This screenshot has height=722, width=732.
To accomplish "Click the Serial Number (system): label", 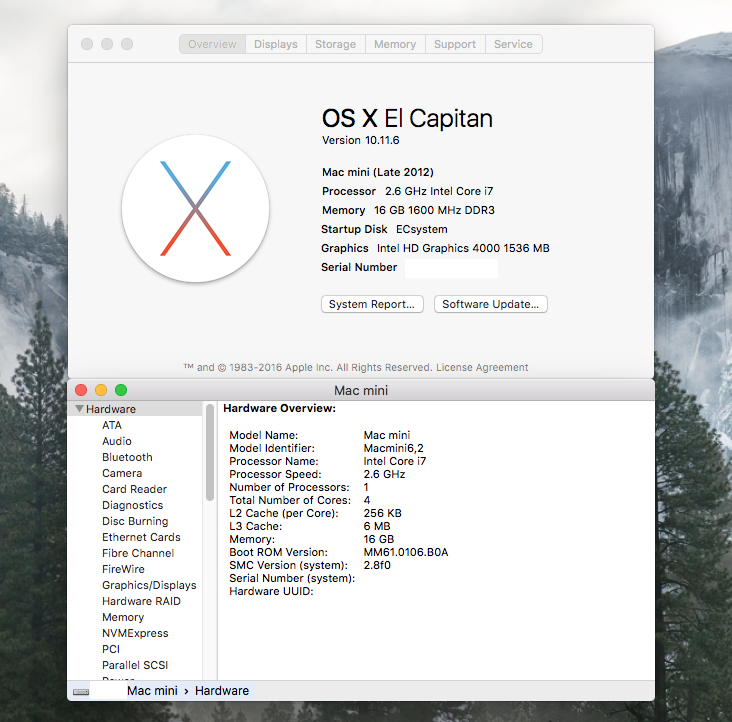I will [x=292, y=579].
